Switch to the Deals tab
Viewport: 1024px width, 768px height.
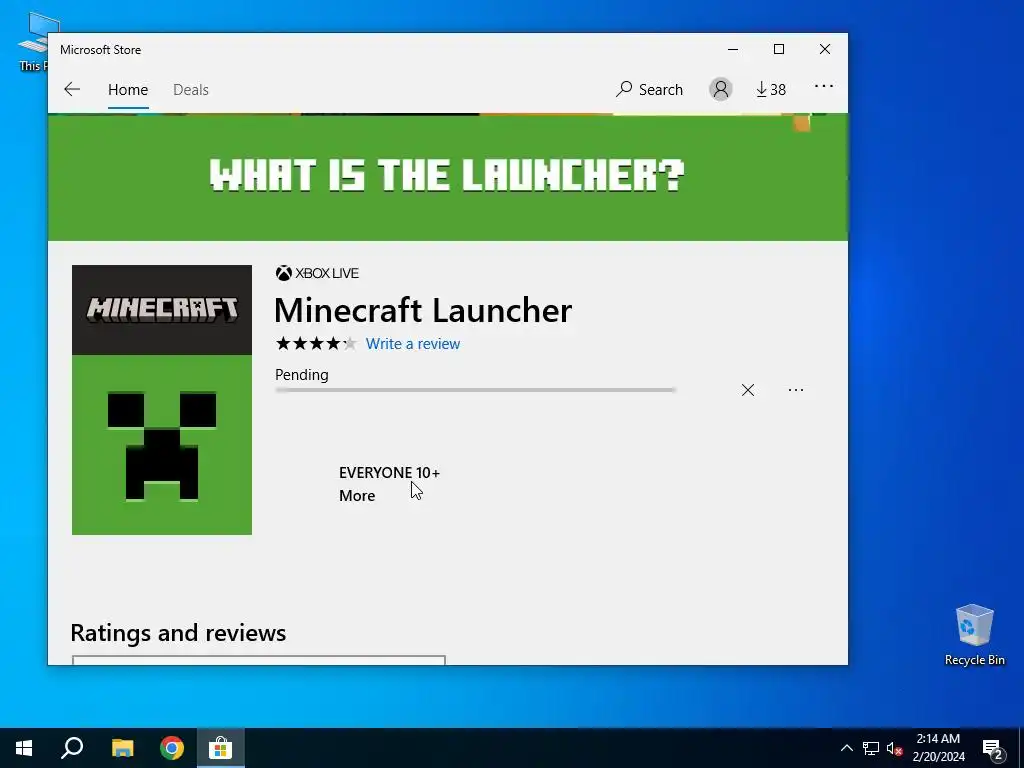(x=191, y=89)
